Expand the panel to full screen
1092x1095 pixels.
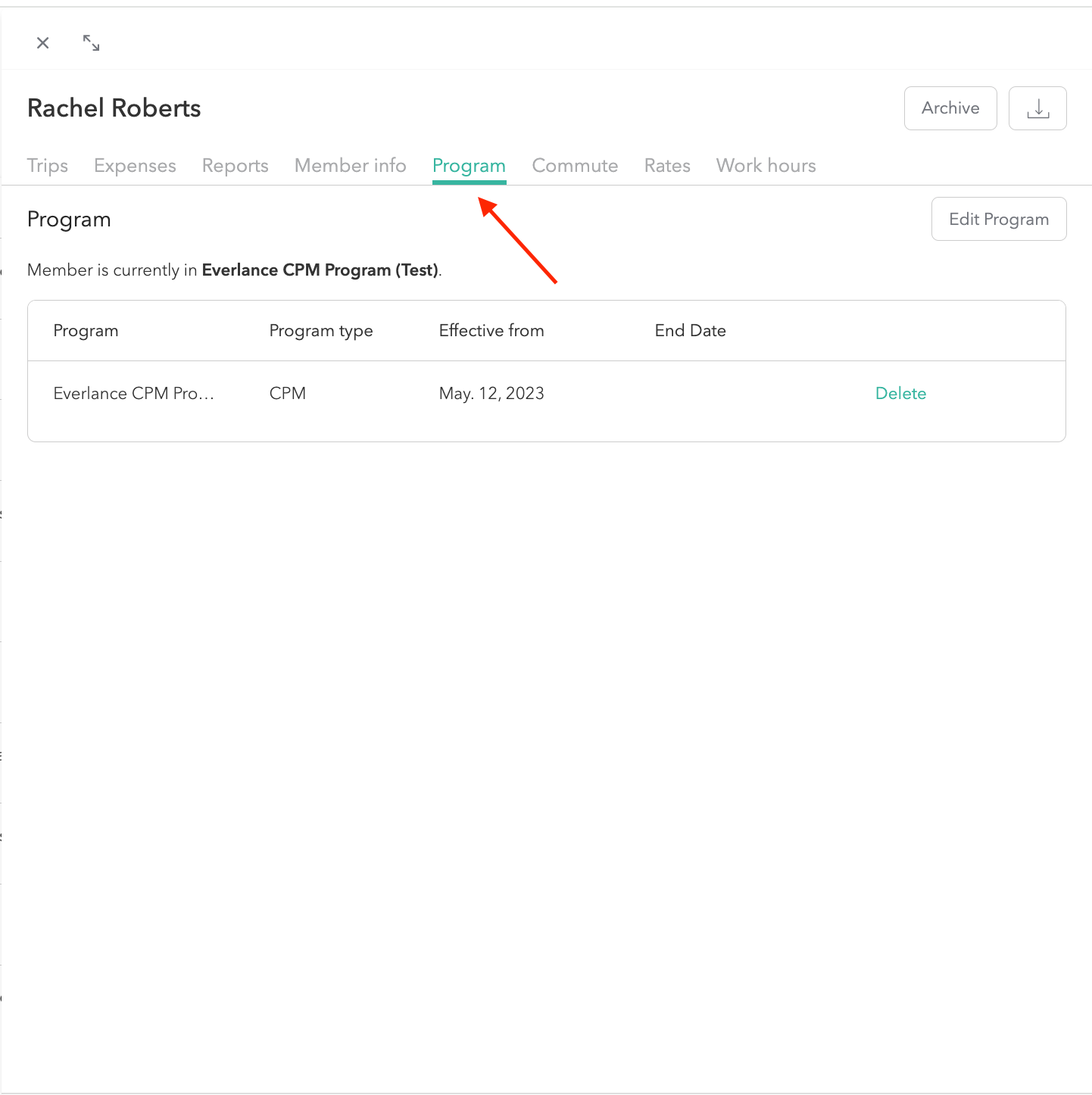91,43
